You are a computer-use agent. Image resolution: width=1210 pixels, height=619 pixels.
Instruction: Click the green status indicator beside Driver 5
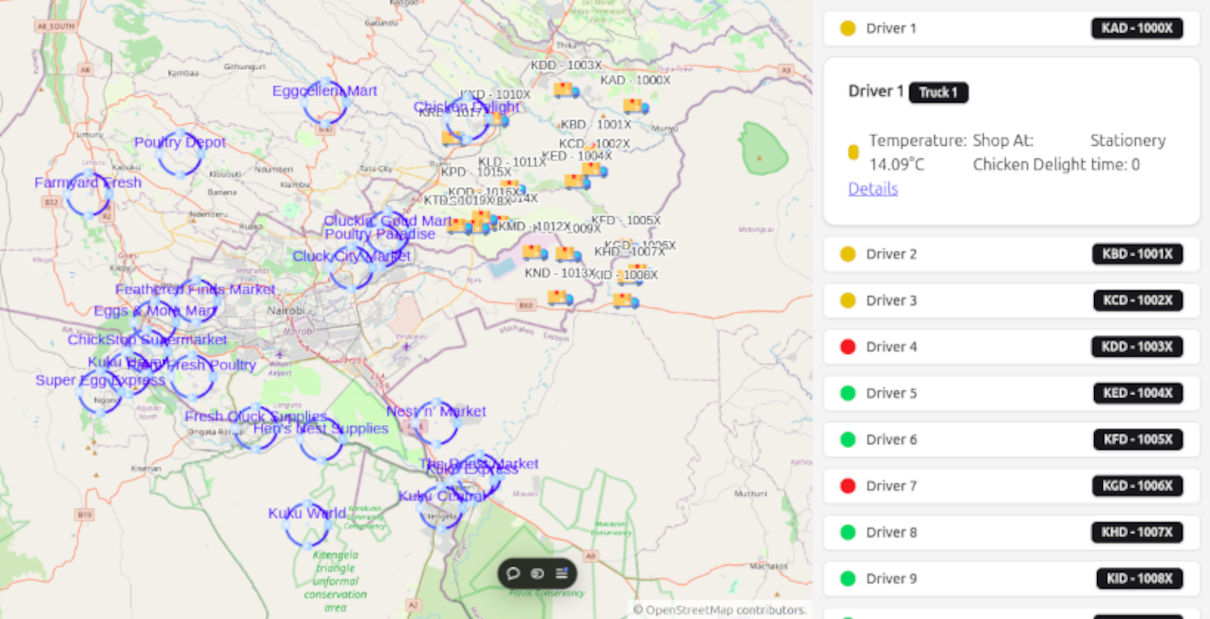(x=849, y=393)
